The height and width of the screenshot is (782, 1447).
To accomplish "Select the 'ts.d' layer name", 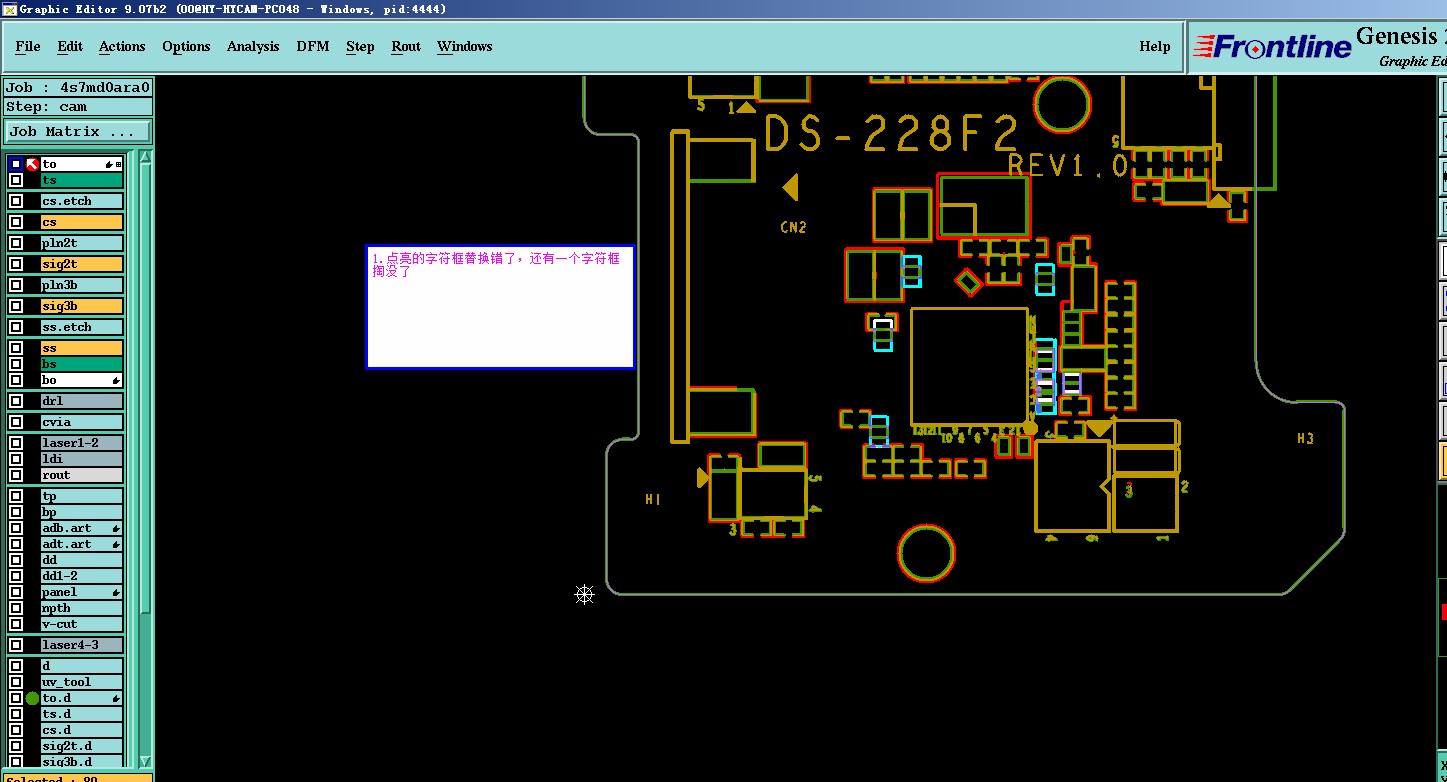I will [82, 714].
